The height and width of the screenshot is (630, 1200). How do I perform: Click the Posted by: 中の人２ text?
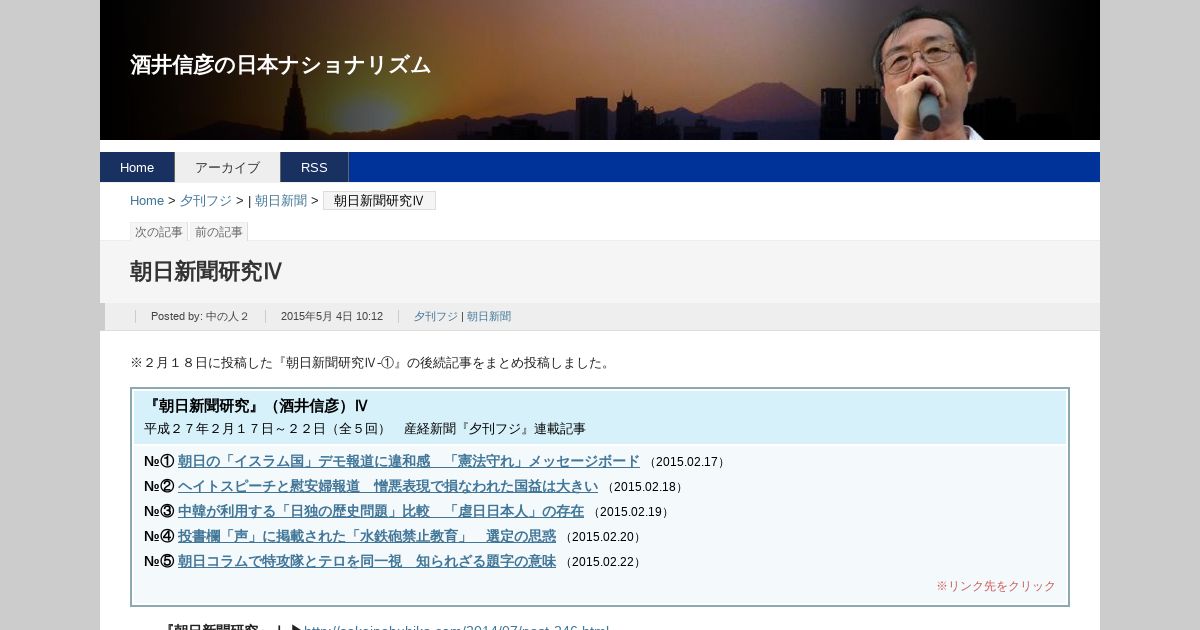pos(200,316)
